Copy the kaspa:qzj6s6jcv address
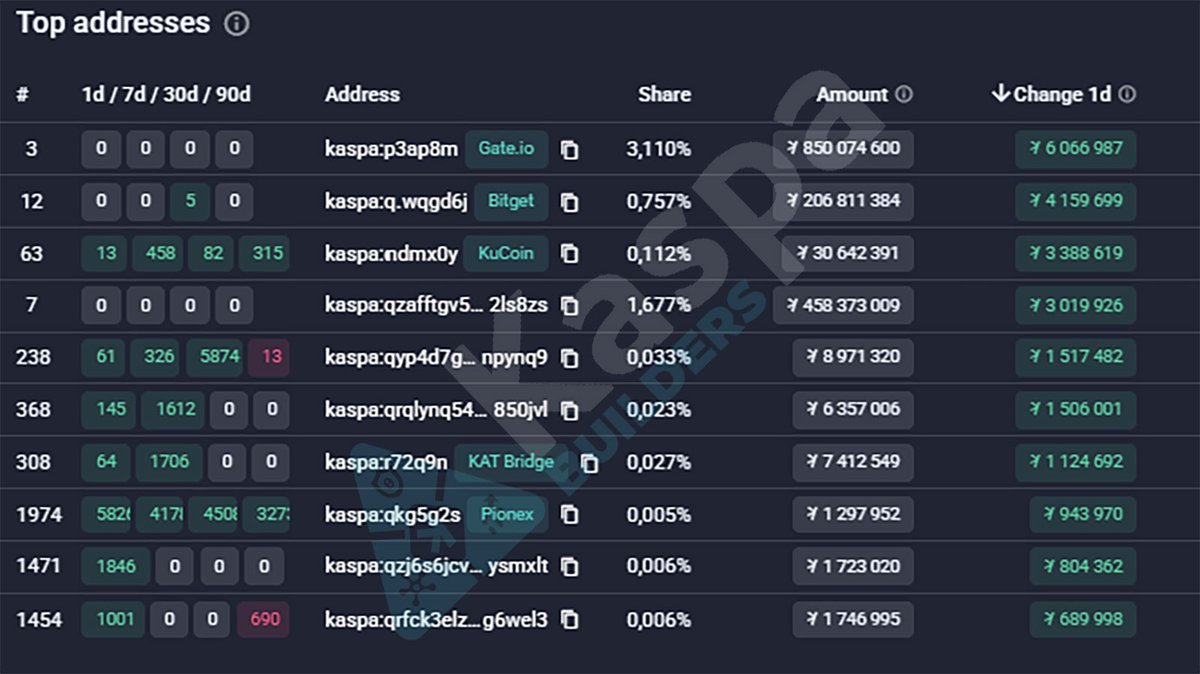The height and width of the screenshot is (674, 1200). pos(569,567)
